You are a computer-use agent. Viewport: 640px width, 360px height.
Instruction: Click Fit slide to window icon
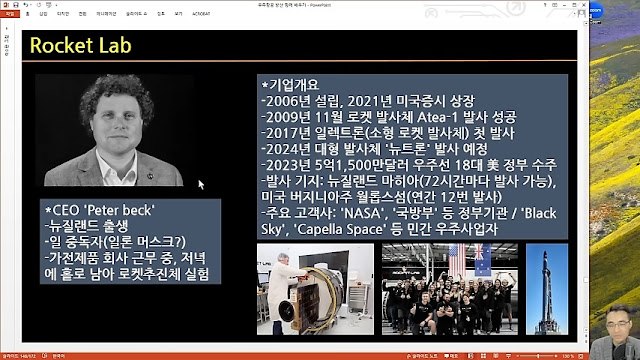[580, 356]
